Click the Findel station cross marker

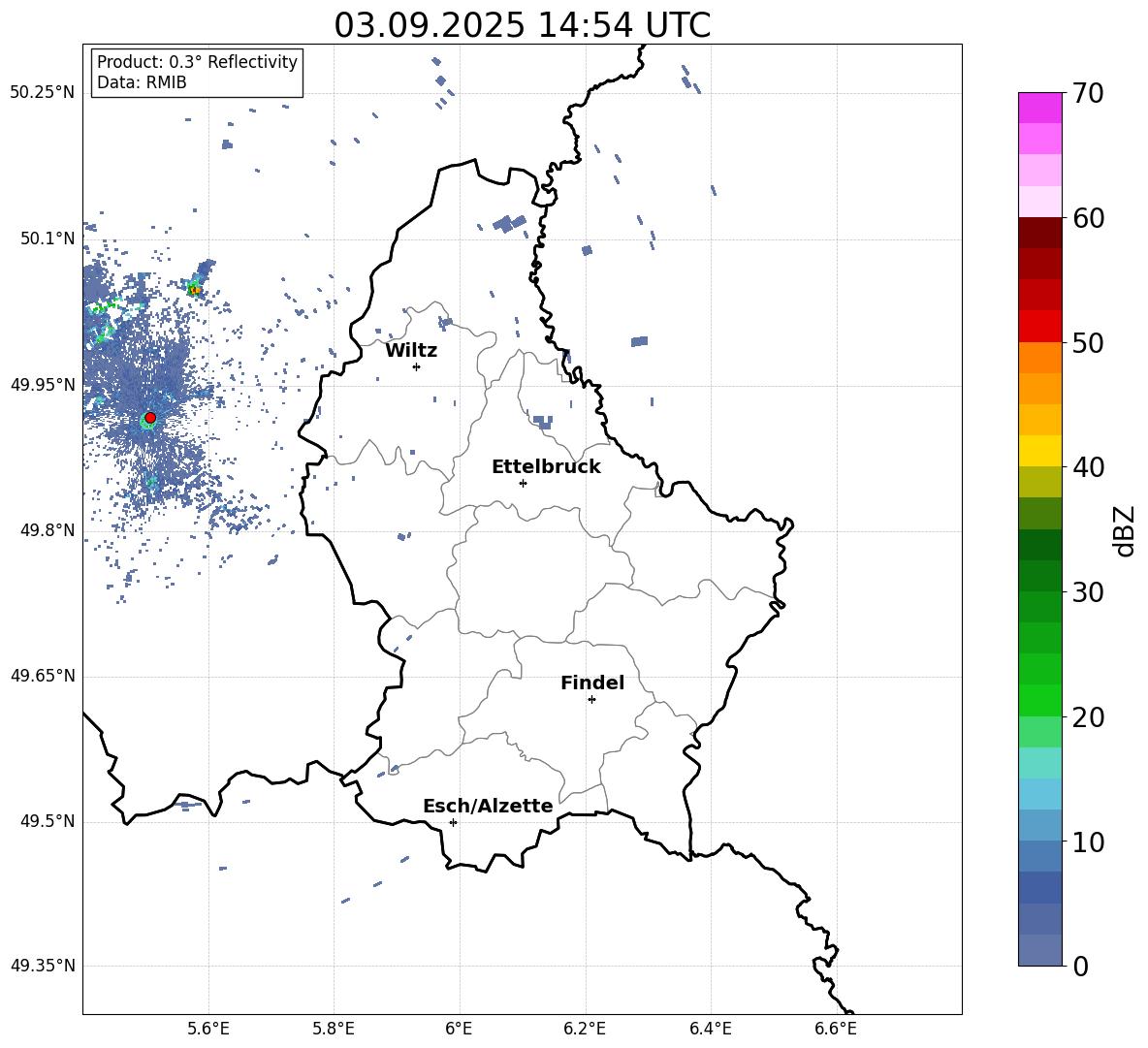point(591,700)
